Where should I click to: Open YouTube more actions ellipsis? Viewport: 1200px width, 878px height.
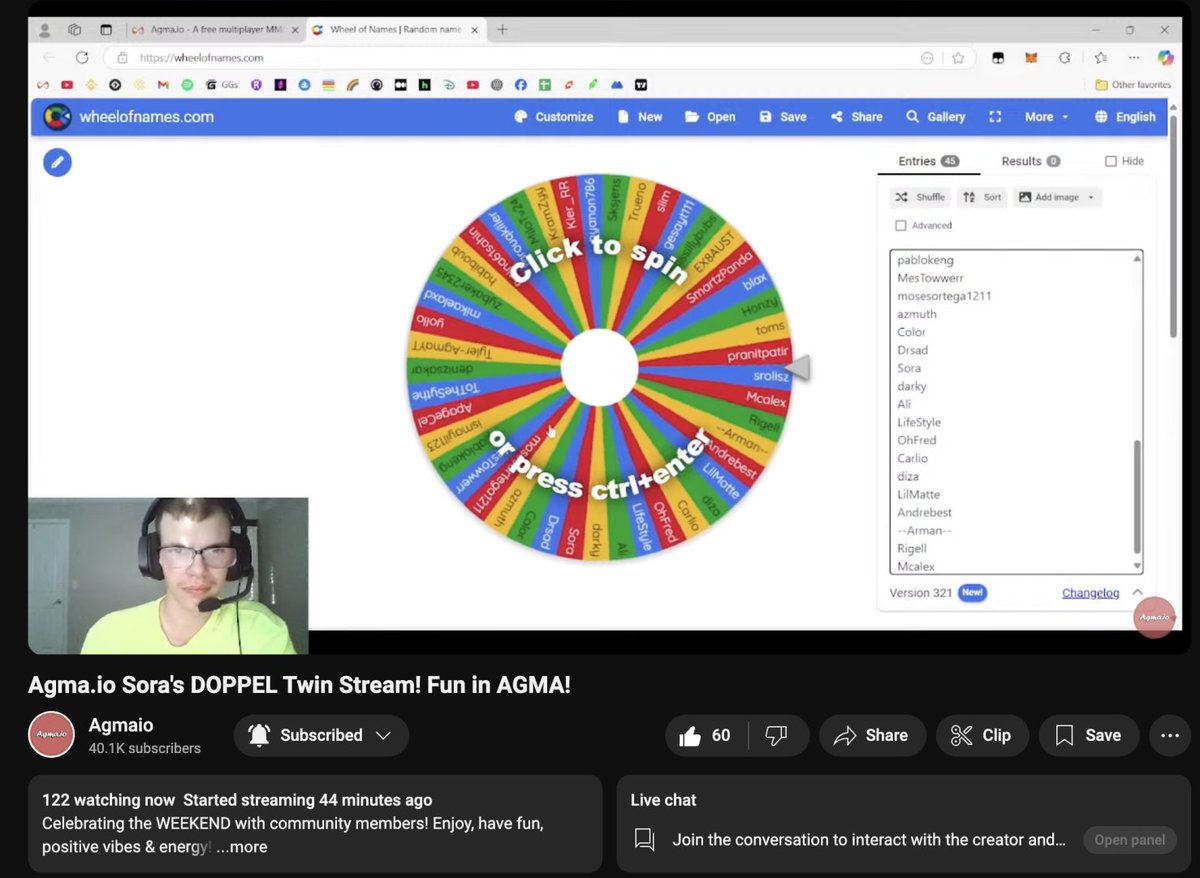click(1170, 735)
